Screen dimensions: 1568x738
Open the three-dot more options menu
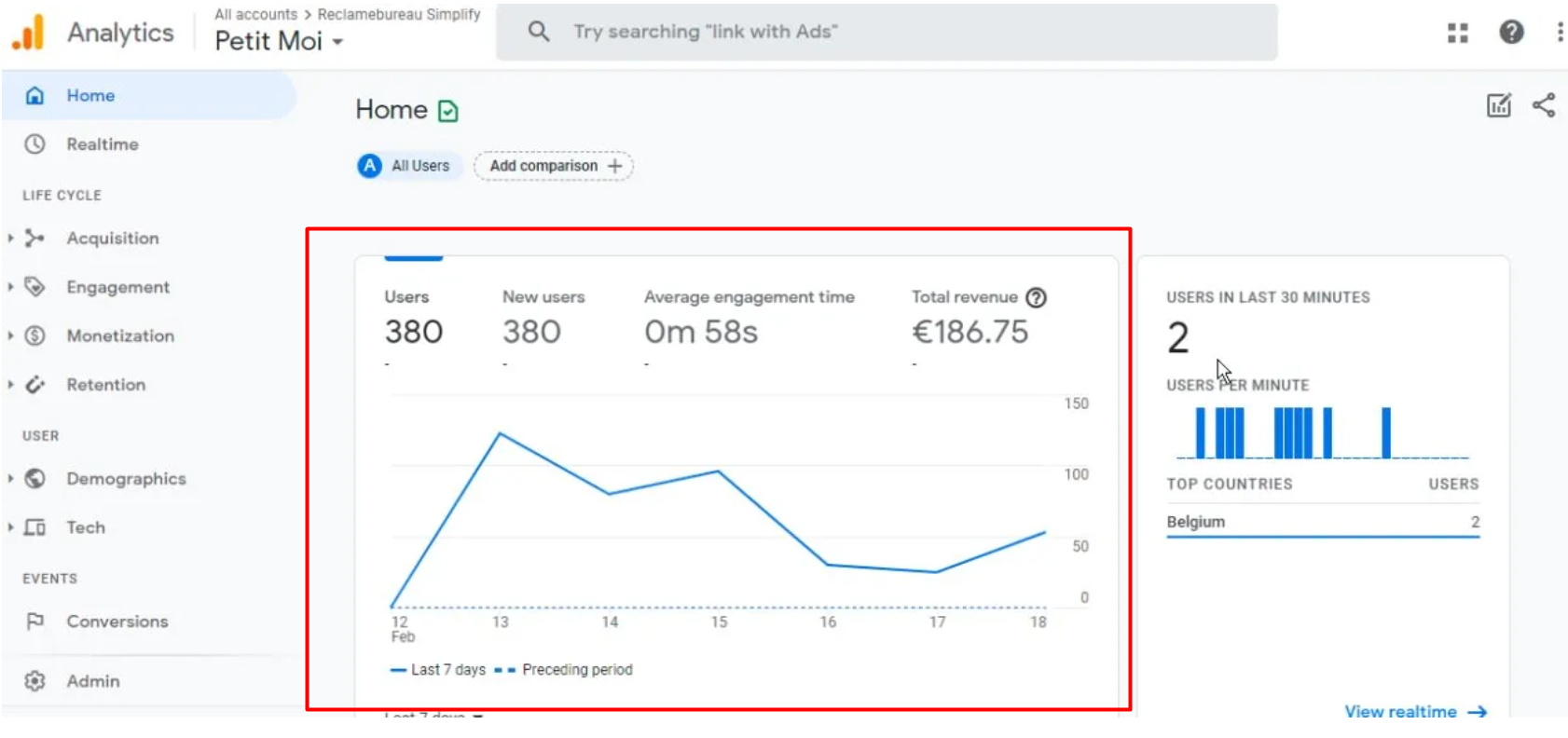pyautogui.click(x=1560, y=33)
